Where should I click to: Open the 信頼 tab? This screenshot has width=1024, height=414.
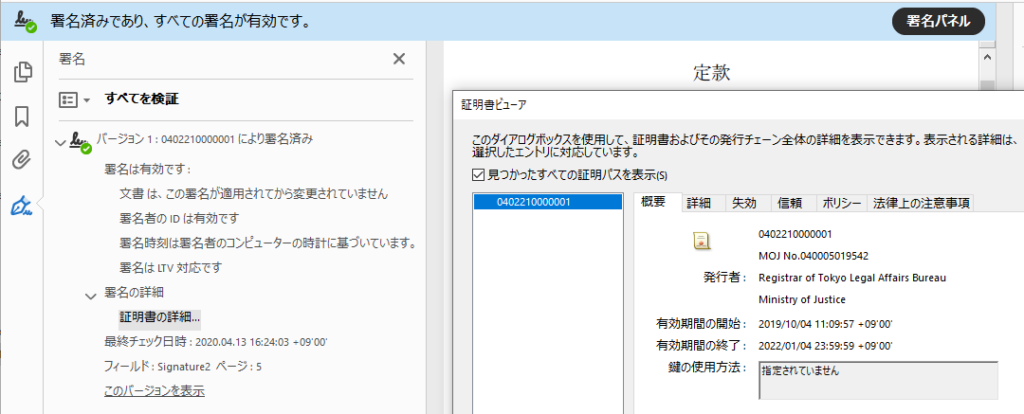(789, 202)
